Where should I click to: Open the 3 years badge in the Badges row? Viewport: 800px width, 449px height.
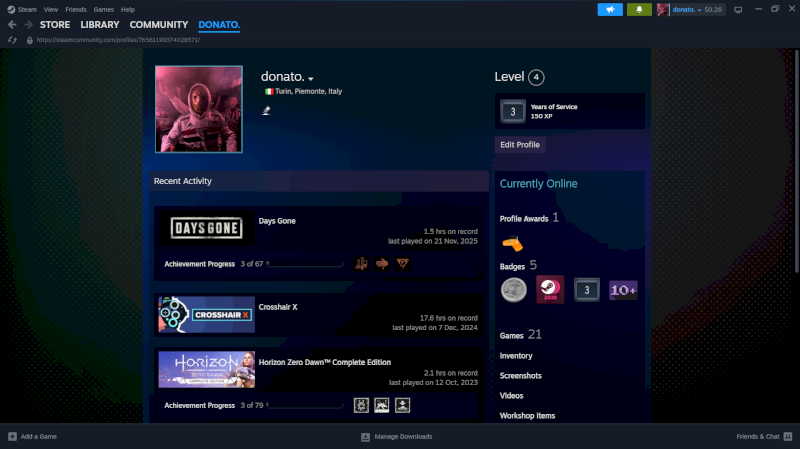tap(587, 290)
